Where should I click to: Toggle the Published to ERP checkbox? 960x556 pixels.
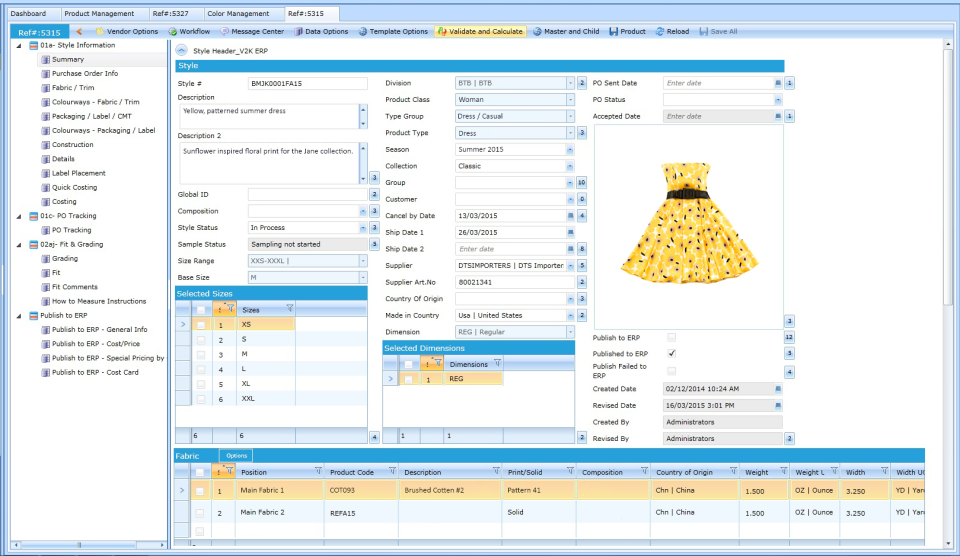click(672, 353)
